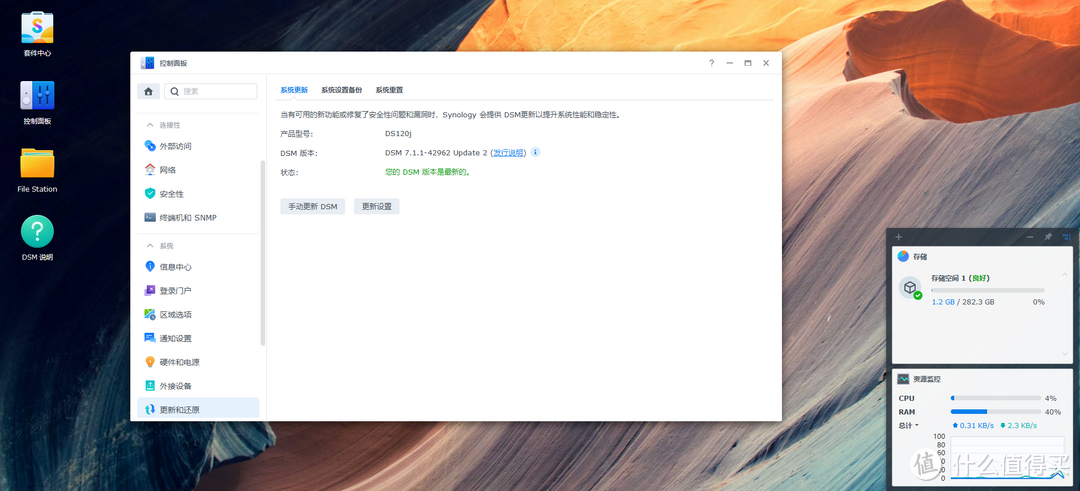The height and width of the screenshot is (491, 1080).
Task: Open the 外接设备 external devices icon
Action: coord(149,386)
